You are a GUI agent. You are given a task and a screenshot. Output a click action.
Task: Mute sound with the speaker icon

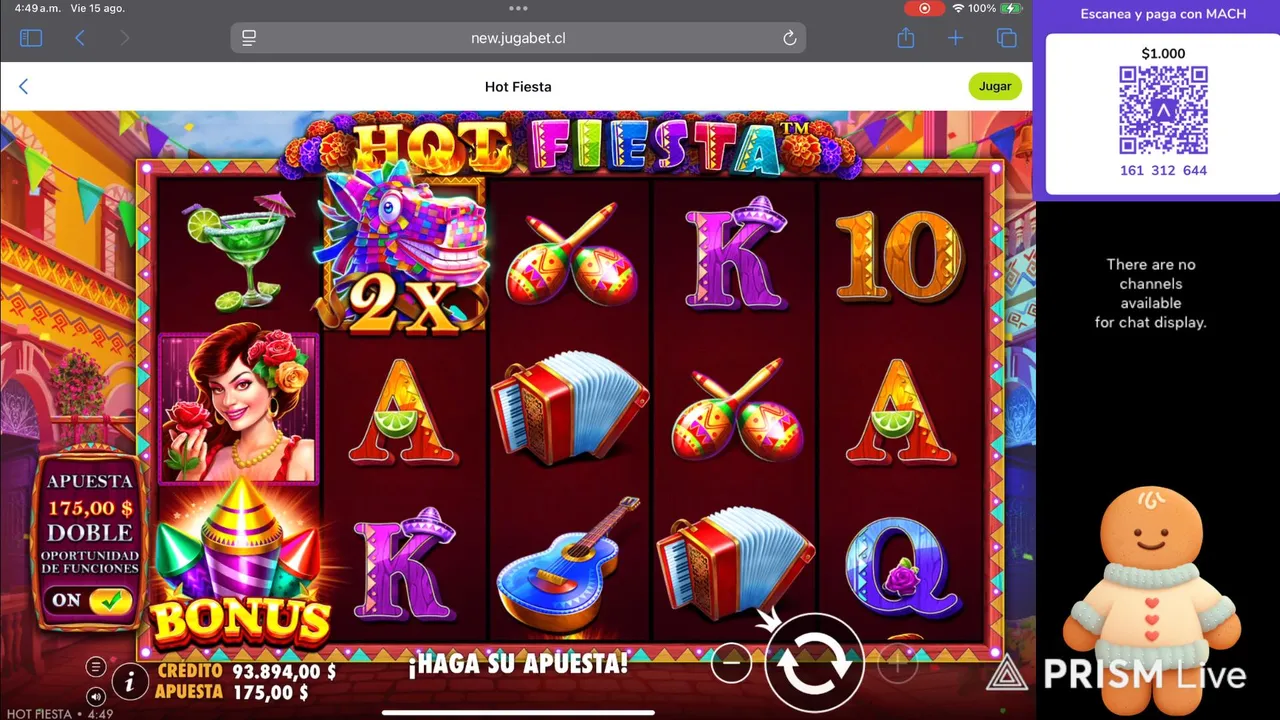pos(96,696)
